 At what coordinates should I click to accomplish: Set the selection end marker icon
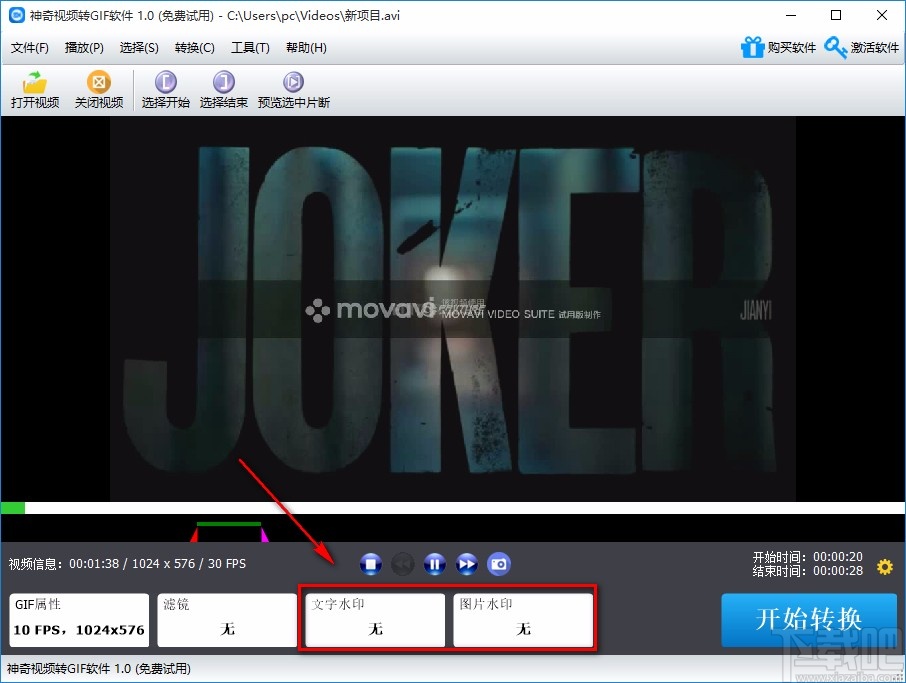coord(224,82)
